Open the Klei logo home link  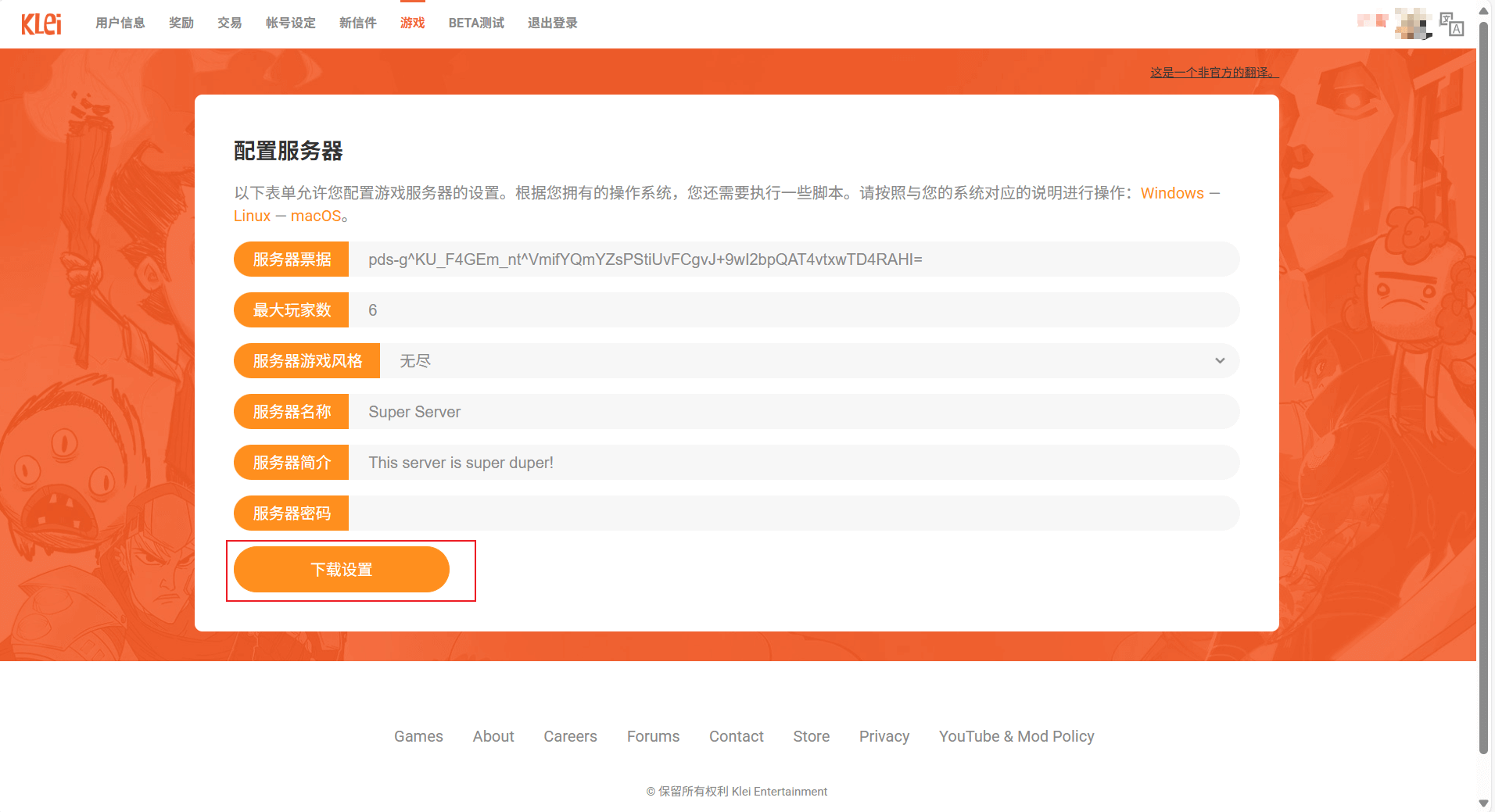[x=41, y=23]
